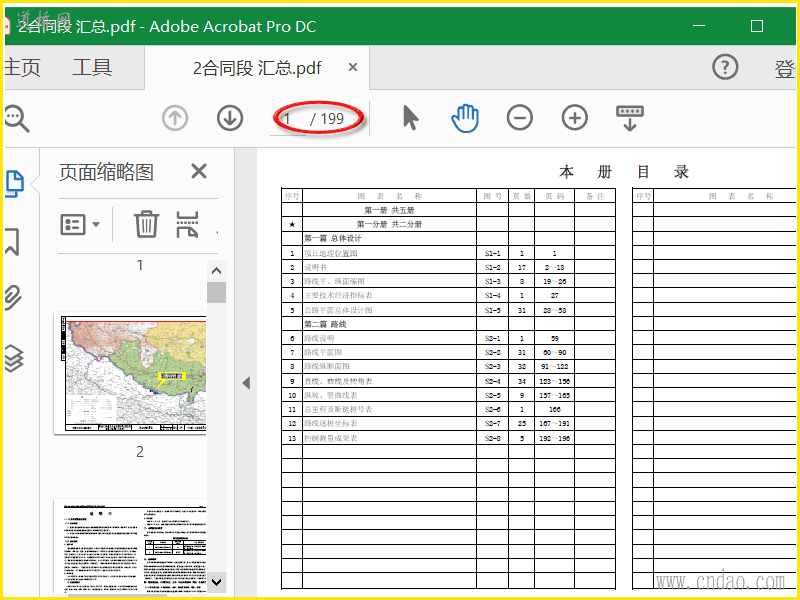Click the 页面缩略图 panel title

[x=106, y=172]
